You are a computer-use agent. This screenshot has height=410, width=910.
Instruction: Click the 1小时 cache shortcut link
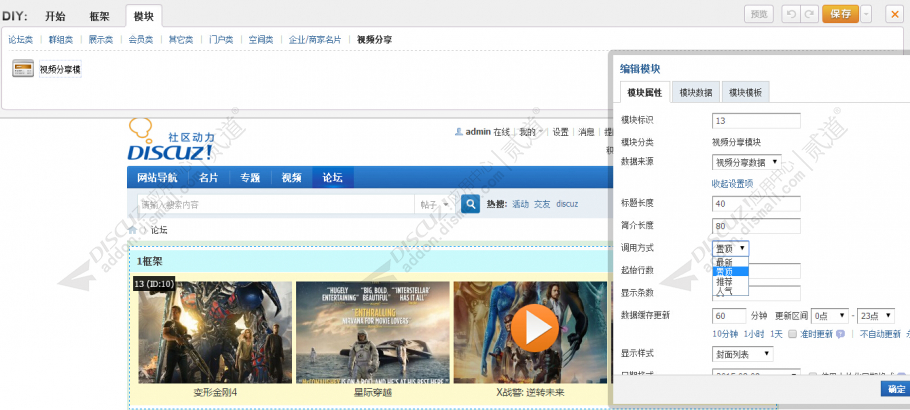coord(754,334)
